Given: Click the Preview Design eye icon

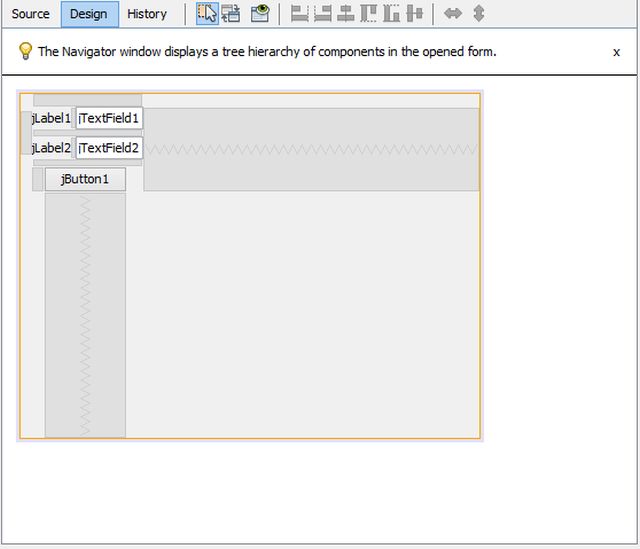Looking at the screenshot, I should (x=260, y=13).
